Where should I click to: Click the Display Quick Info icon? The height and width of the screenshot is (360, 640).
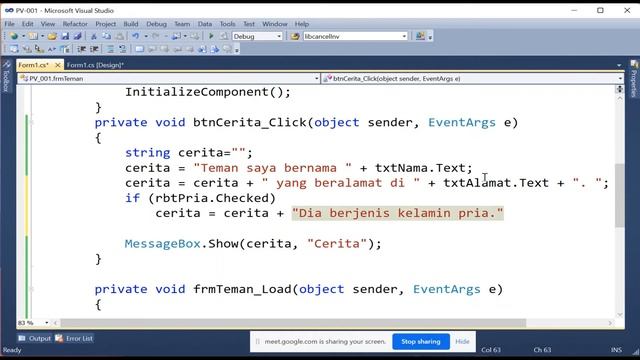click(39, 49)
